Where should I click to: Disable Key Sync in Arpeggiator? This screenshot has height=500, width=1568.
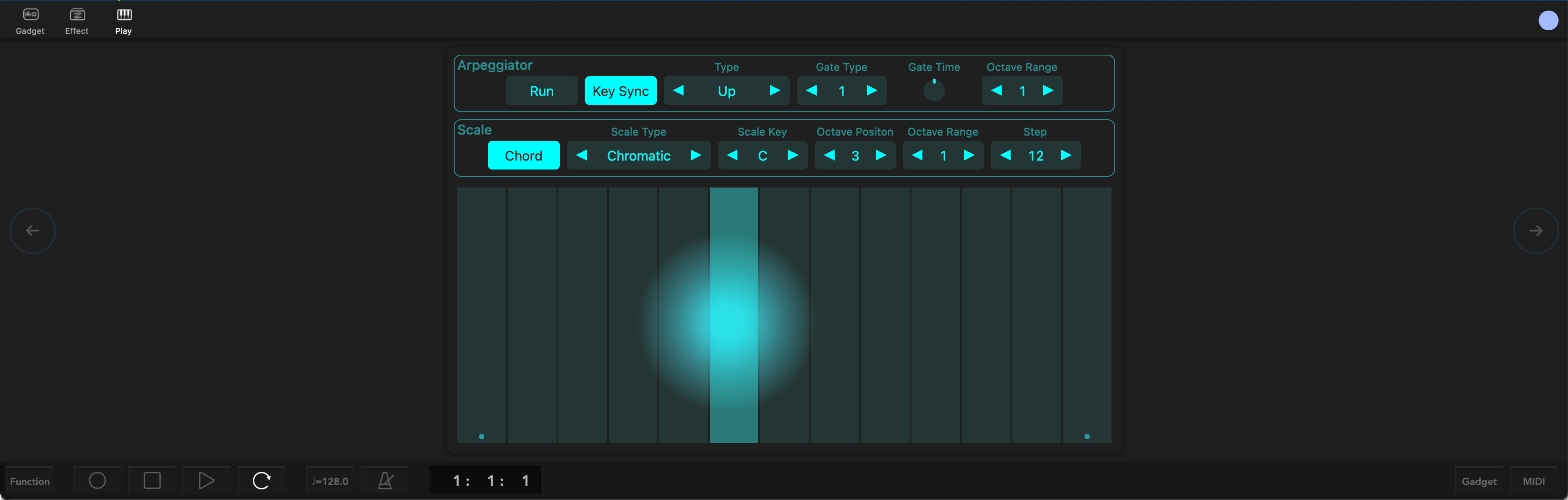tap(620, 91)
